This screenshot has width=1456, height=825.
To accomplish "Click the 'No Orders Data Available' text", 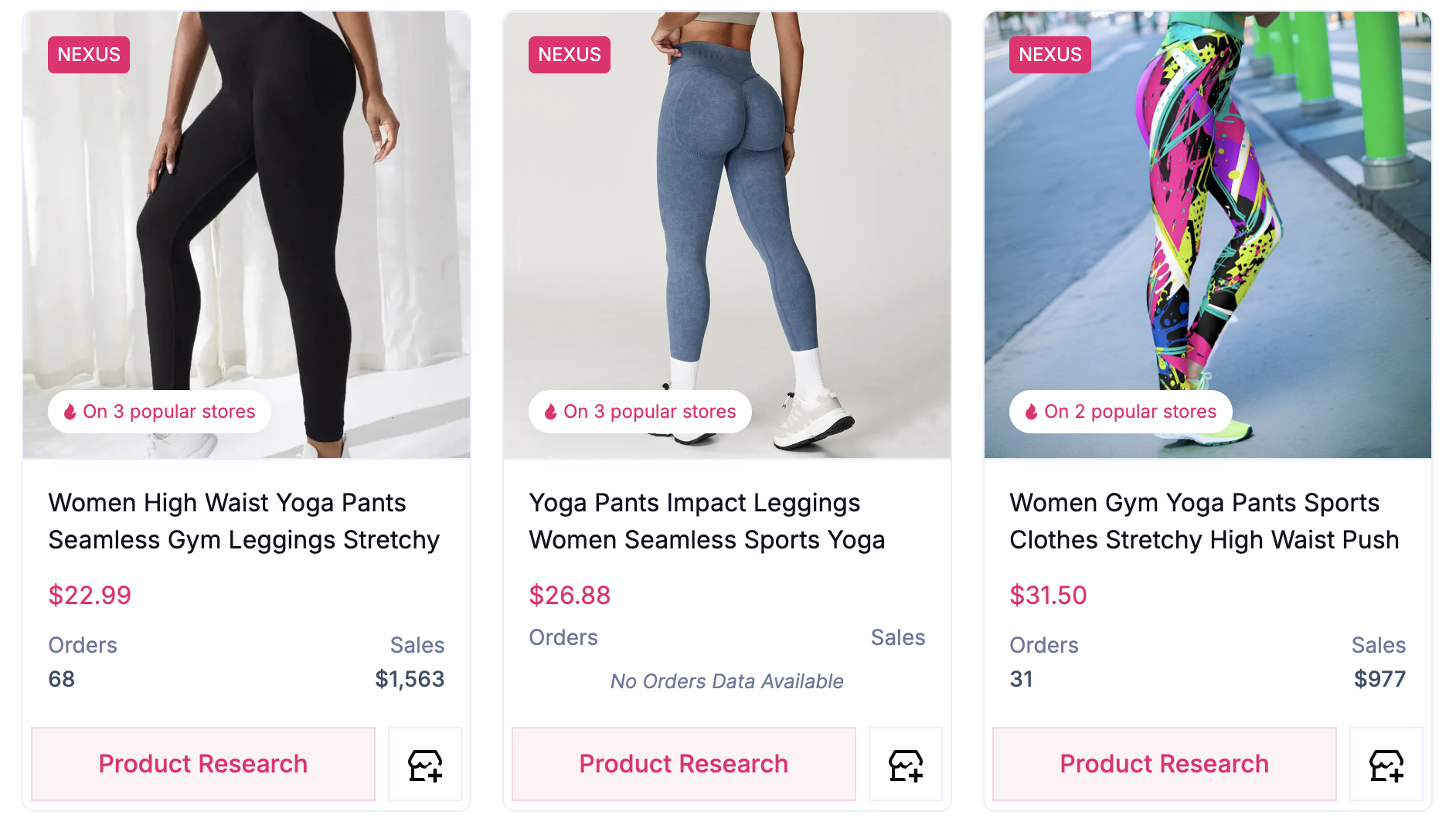I will click(726, 681).
